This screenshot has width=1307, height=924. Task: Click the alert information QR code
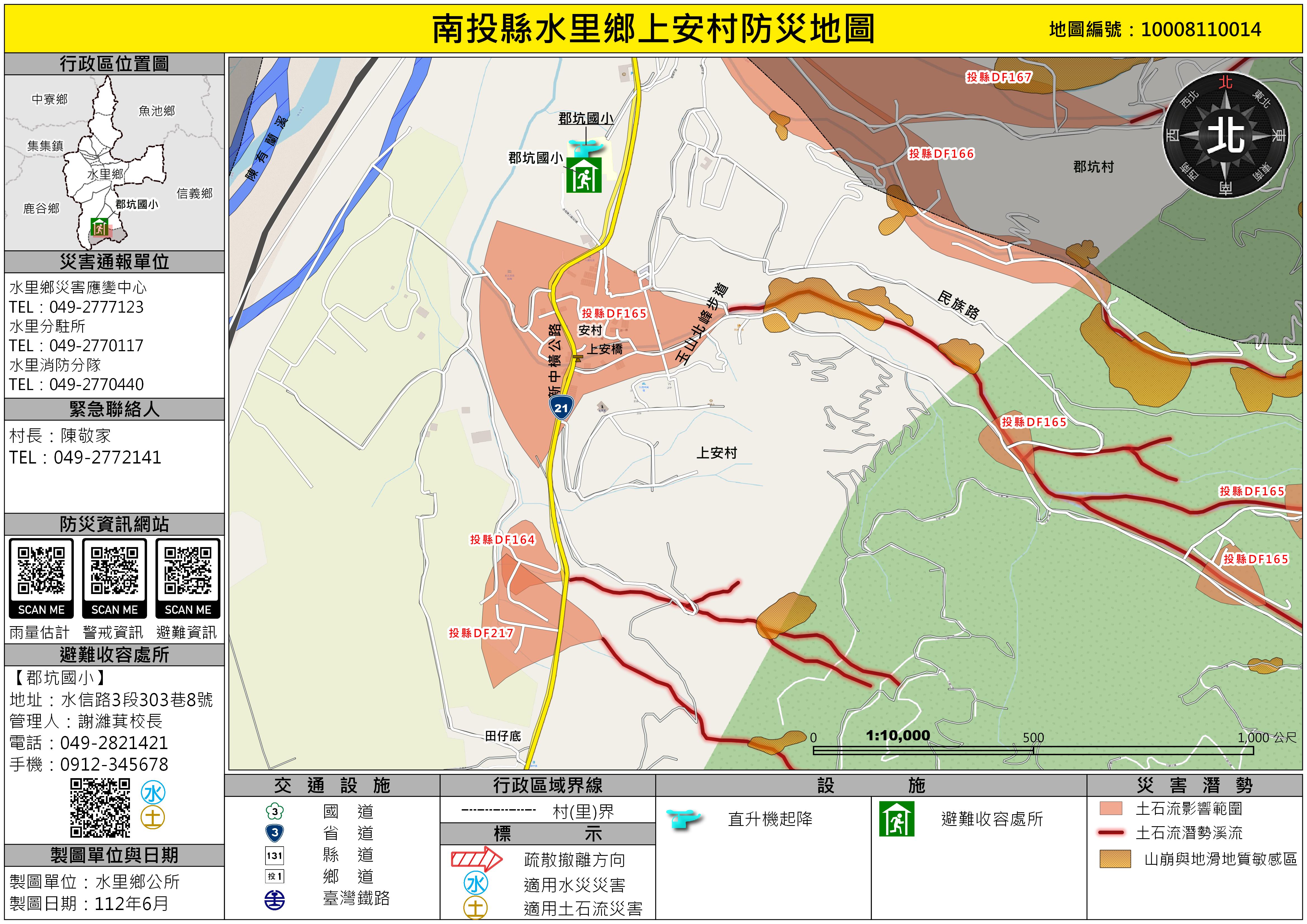114,571
